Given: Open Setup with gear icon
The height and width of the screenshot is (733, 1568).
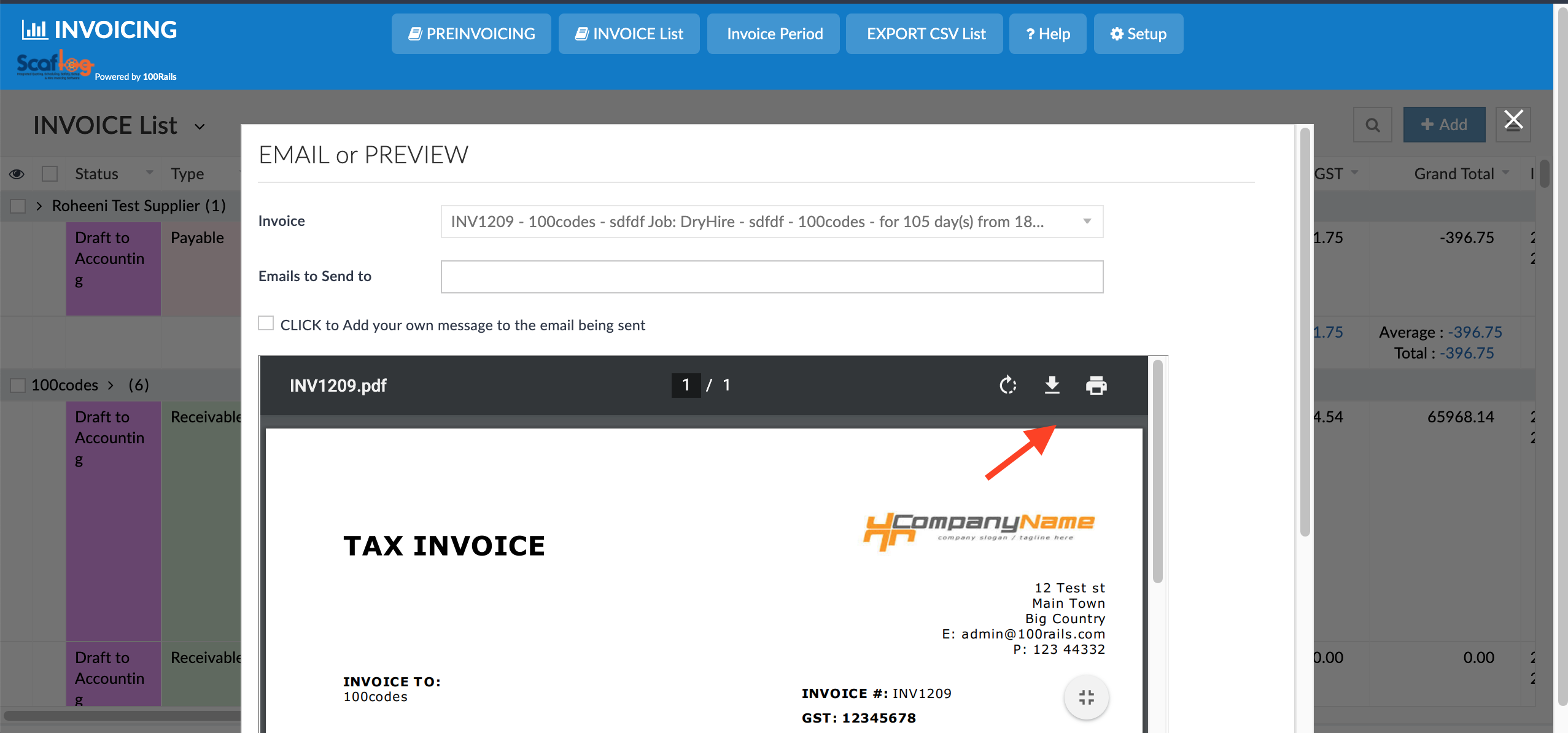Looking at the screenshot, I should pos(1138,34).
